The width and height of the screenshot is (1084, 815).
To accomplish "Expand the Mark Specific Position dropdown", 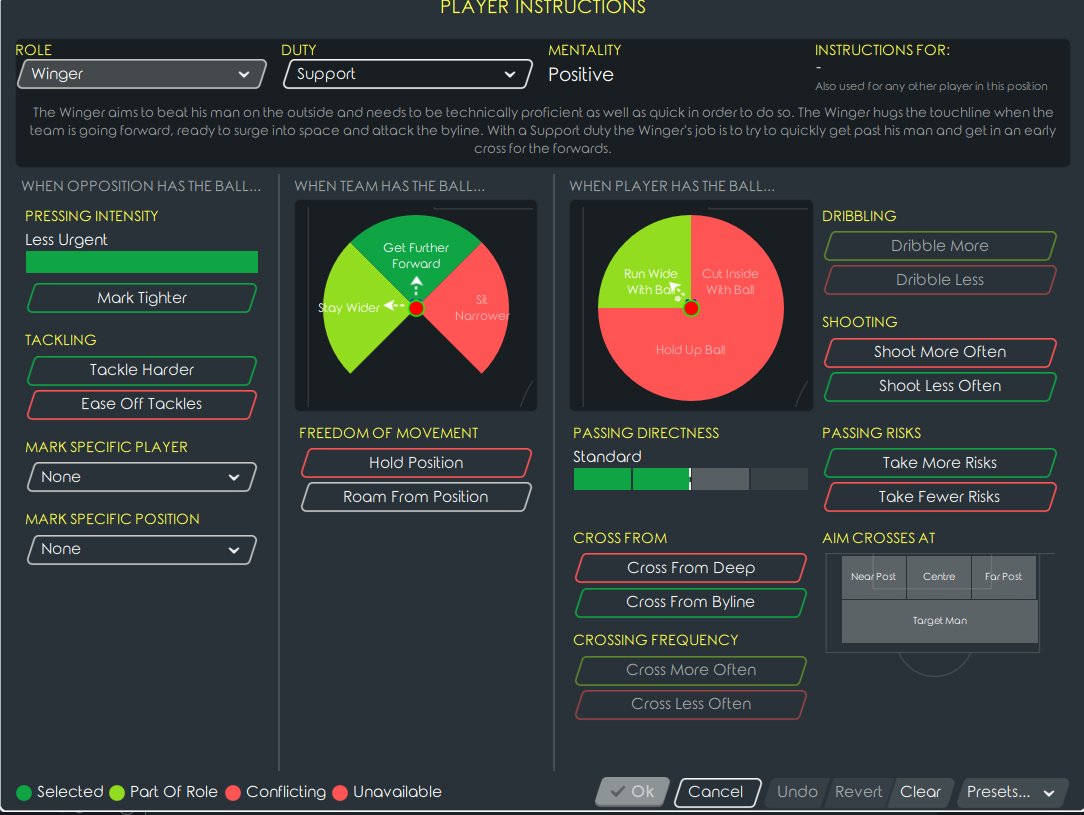I will point(142,550).
